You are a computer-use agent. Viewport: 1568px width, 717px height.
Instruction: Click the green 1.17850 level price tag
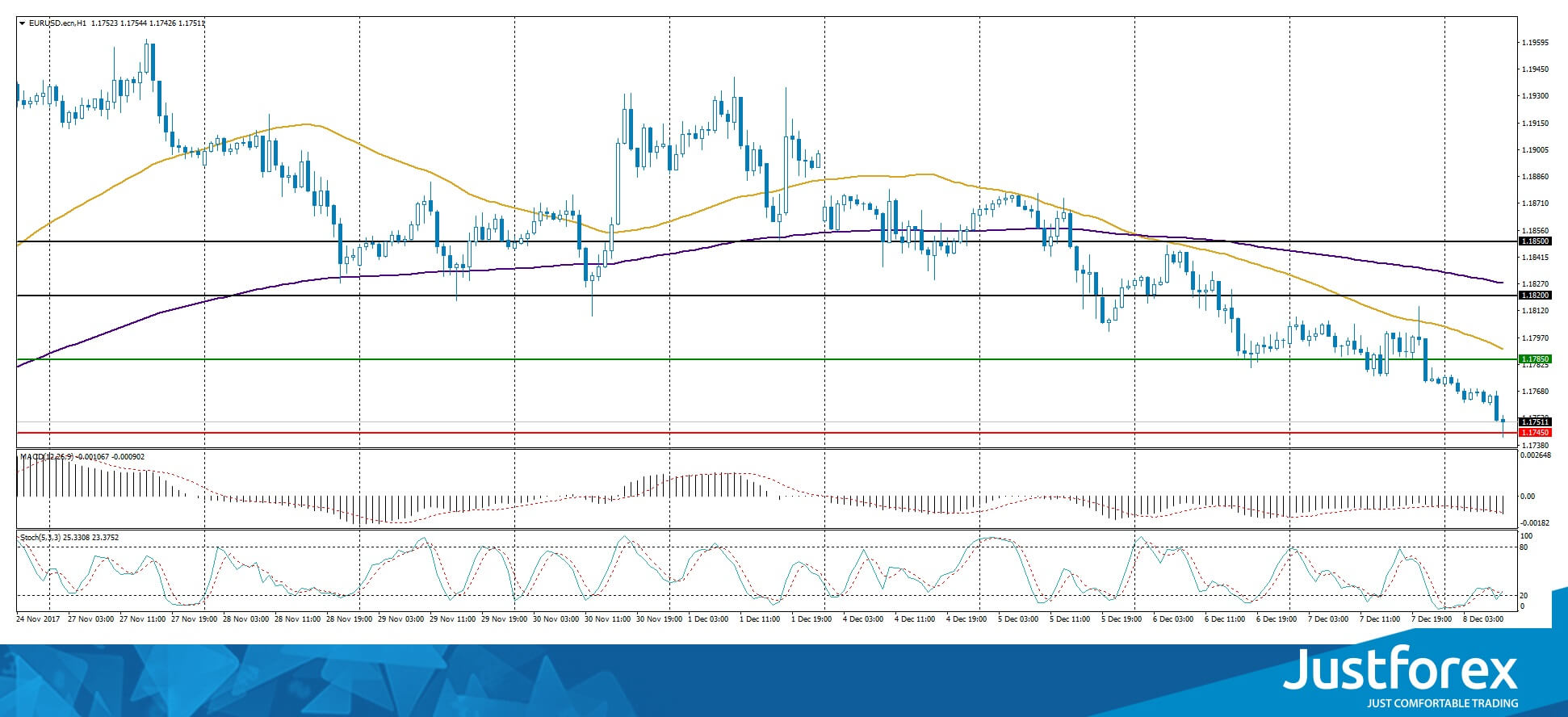point(1535,358)
